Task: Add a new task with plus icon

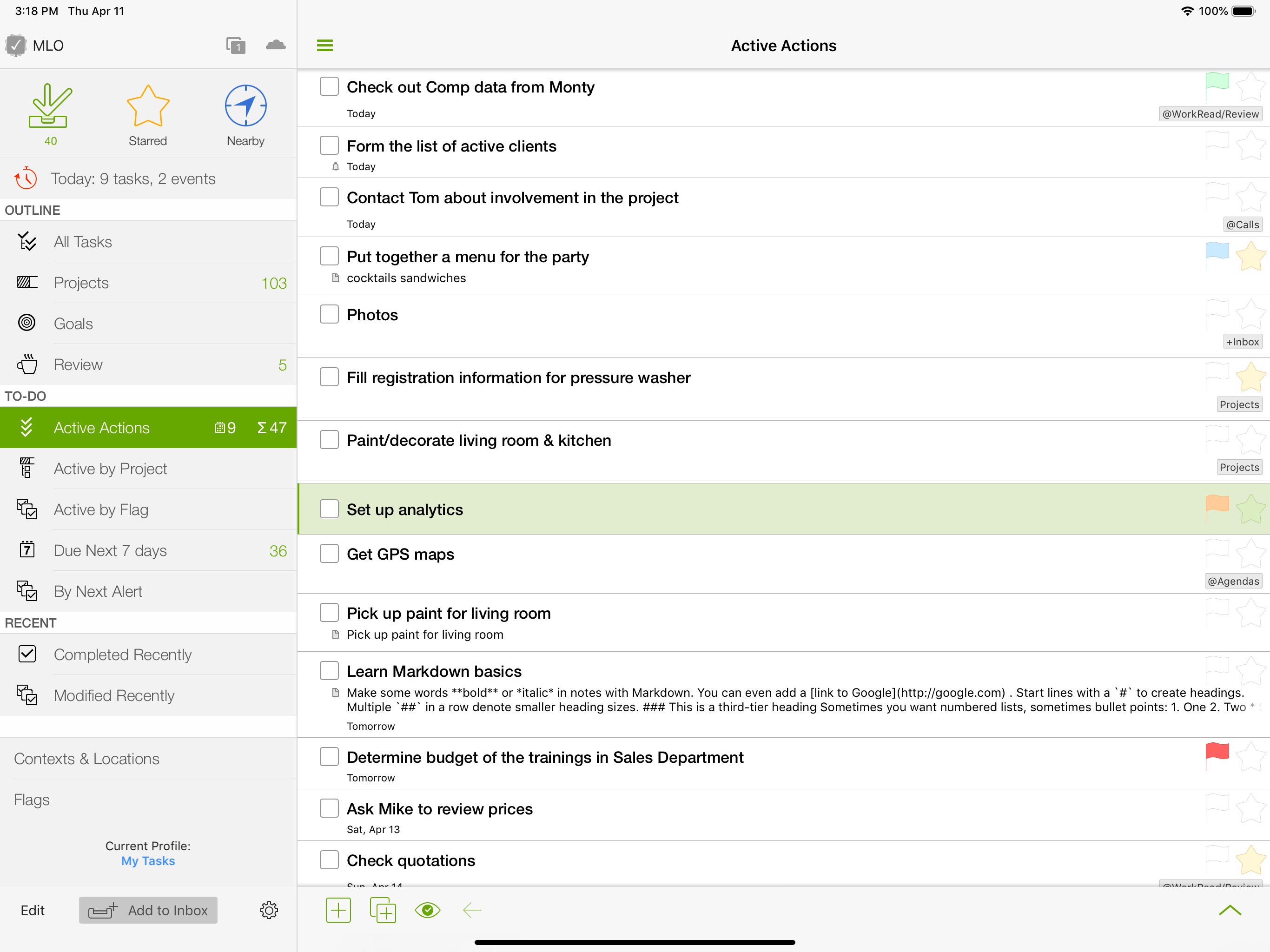Action: click(x=338, y=910)
